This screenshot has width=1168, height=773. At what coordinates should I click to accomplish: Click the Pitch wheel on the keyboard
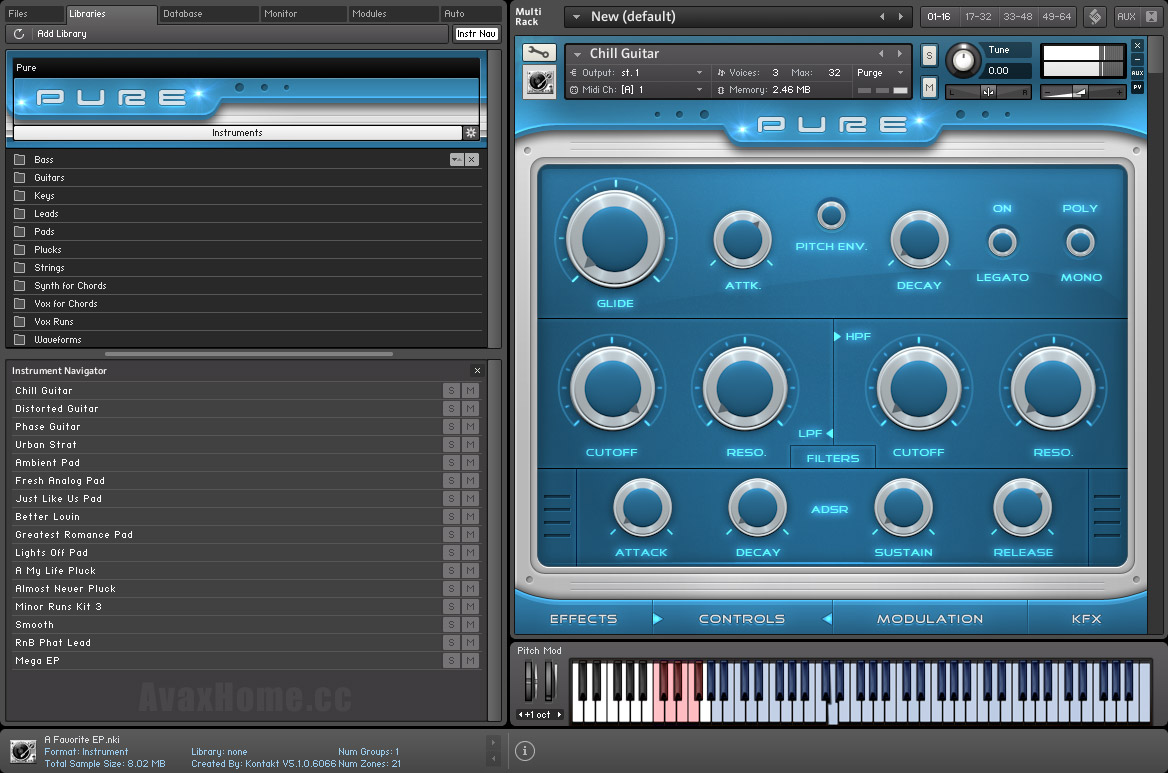530,680
